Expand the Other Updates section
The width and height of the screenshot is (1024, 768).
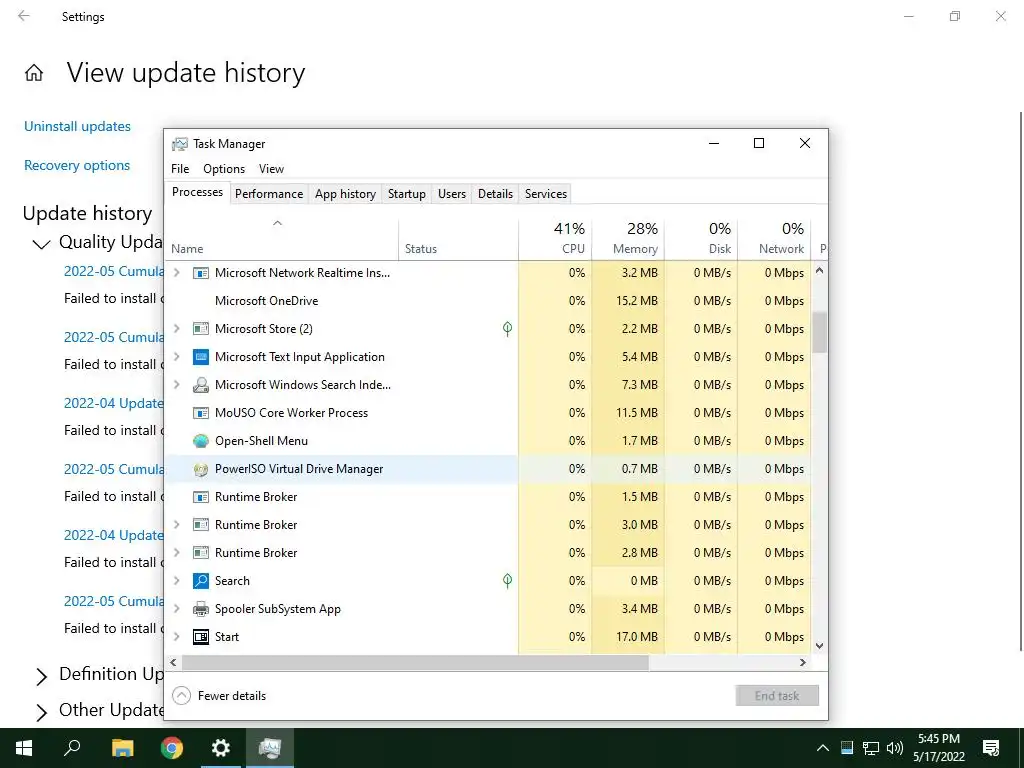[x=41, y=712]
